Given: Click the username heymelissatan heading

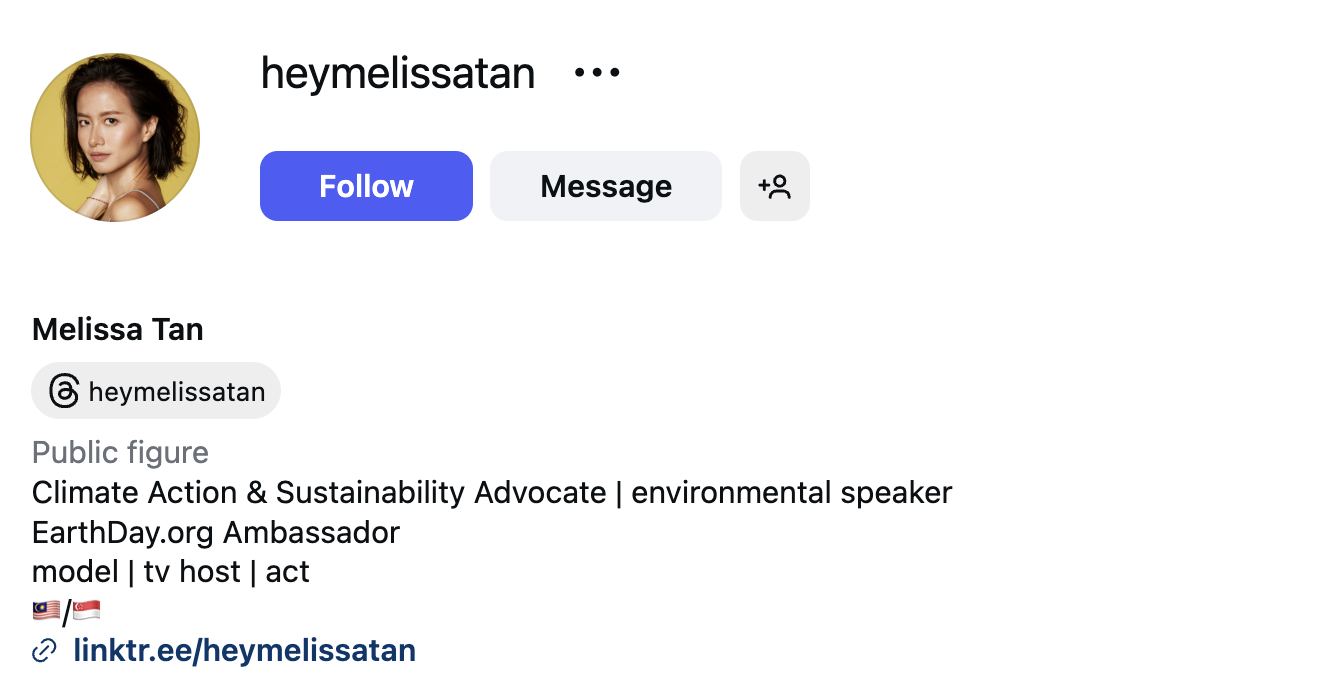Looking at the screenshot, I should pos(397,73).
